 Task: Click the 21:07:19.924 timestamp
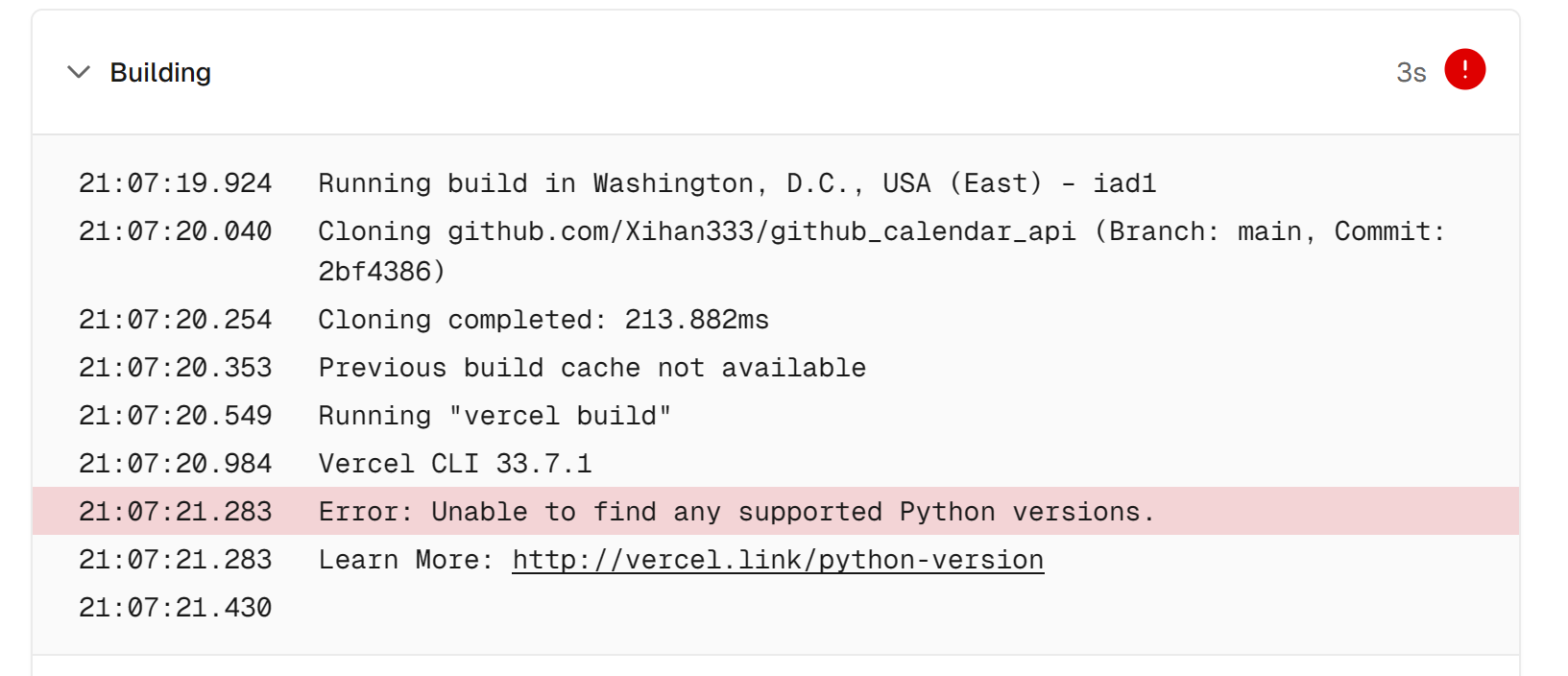(176, 183)
